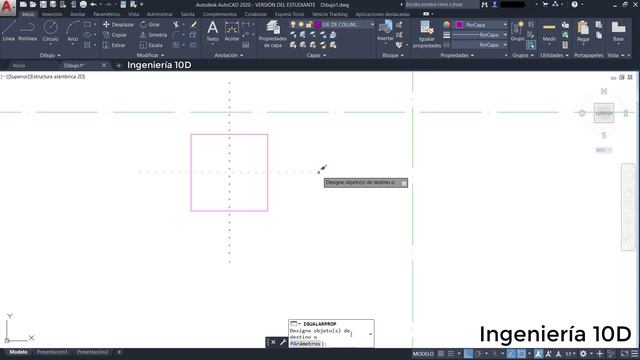Expand the Anotación panel
The image size is (640, 360).
pos(229,55)
